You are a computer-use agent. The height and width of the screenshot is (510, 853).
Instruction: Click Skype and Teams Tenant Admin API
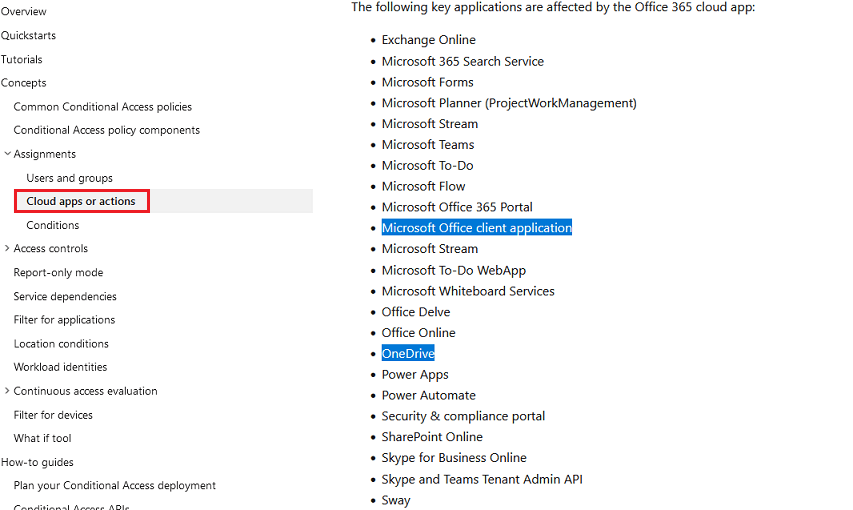[482, 480]
